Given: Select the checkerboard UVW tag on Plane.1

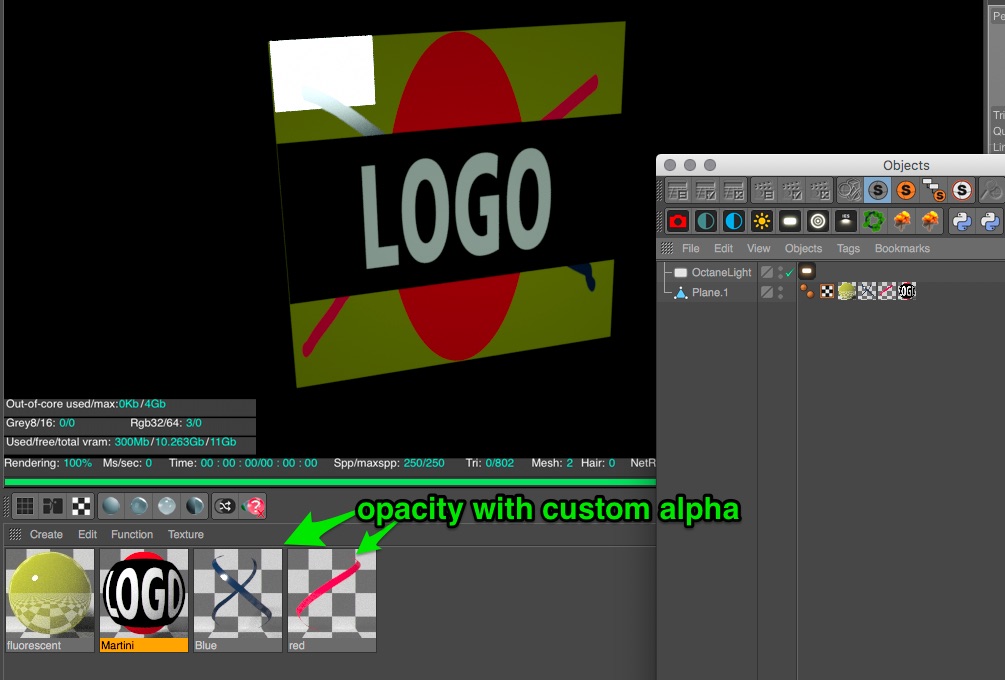Looking at the screenshot, I should coord(827,292).
